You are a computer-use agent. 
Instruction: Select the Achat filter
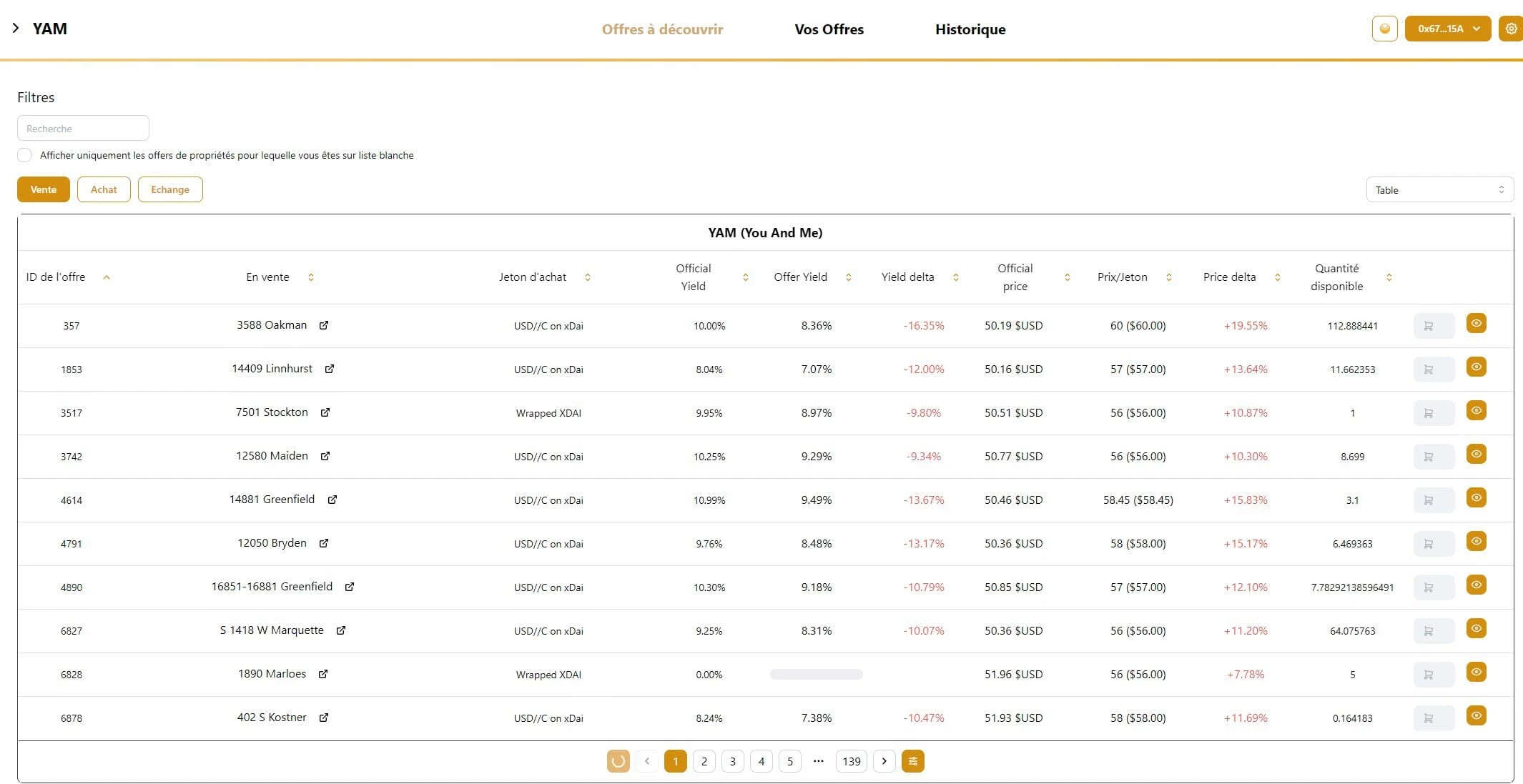[104, 189]
